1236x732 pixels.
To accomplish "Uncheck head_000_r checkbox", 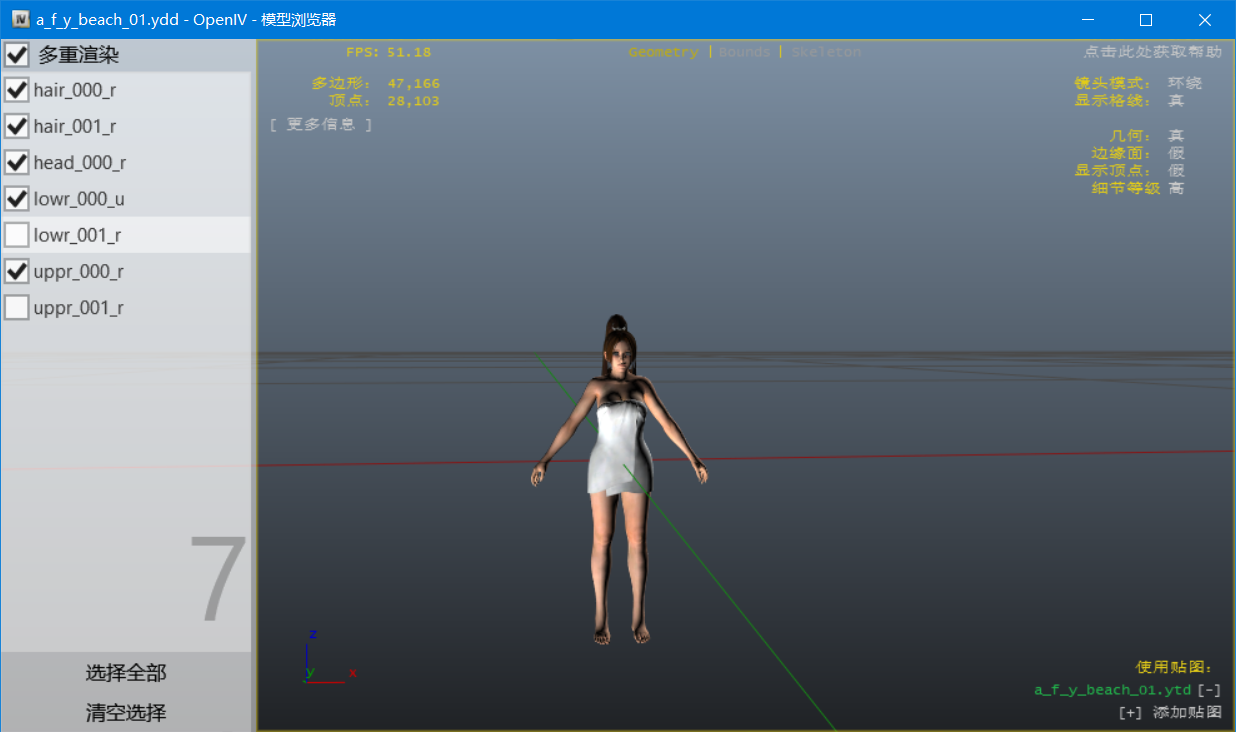I will click(17, 162).
